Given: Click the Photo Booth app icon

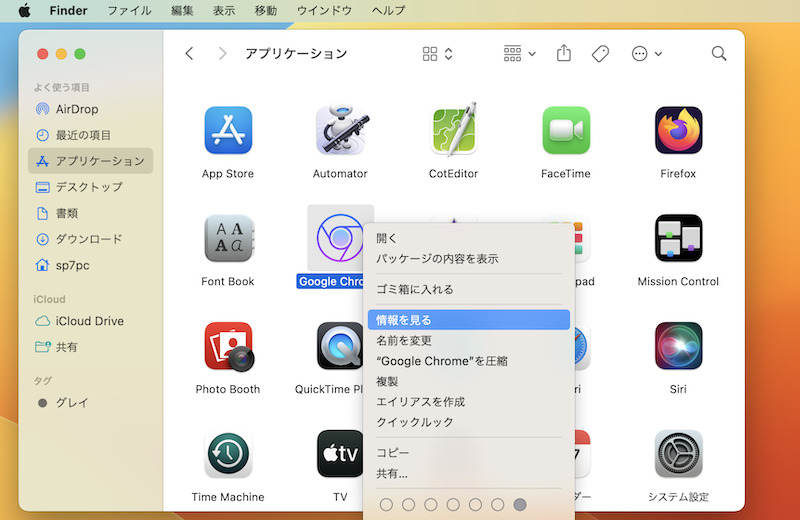Looking at the screenshot, I should 228,346.
